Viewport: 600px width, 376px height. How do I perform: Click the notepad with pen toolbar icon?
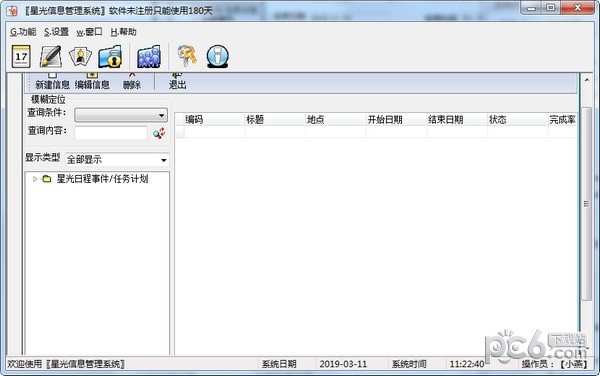pos(51,57)
